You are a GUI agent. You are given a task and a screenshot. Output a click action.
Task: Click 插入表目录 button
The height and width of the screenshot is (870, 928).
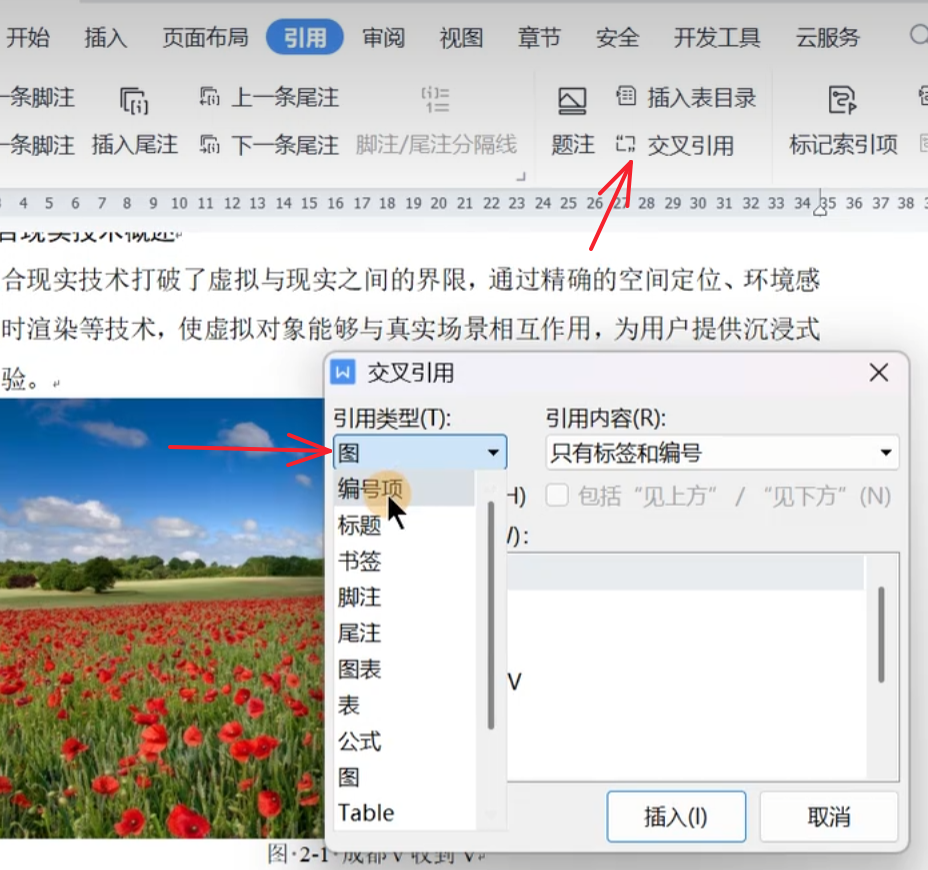[687, 98]
